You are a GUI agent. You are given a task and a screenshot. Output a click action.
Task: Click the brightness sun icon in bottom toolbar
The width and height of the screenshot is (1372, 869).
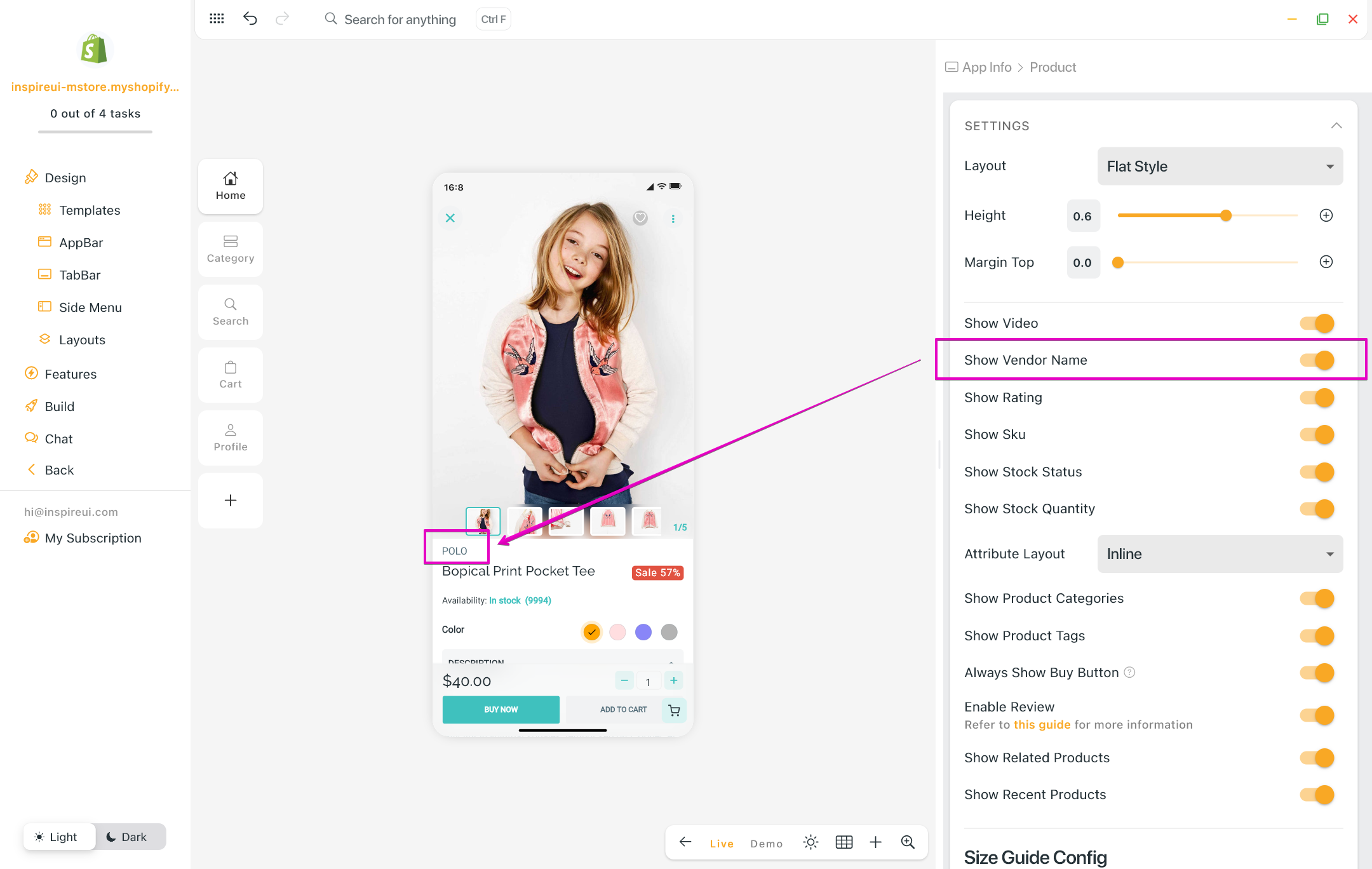tap(810, 842)
